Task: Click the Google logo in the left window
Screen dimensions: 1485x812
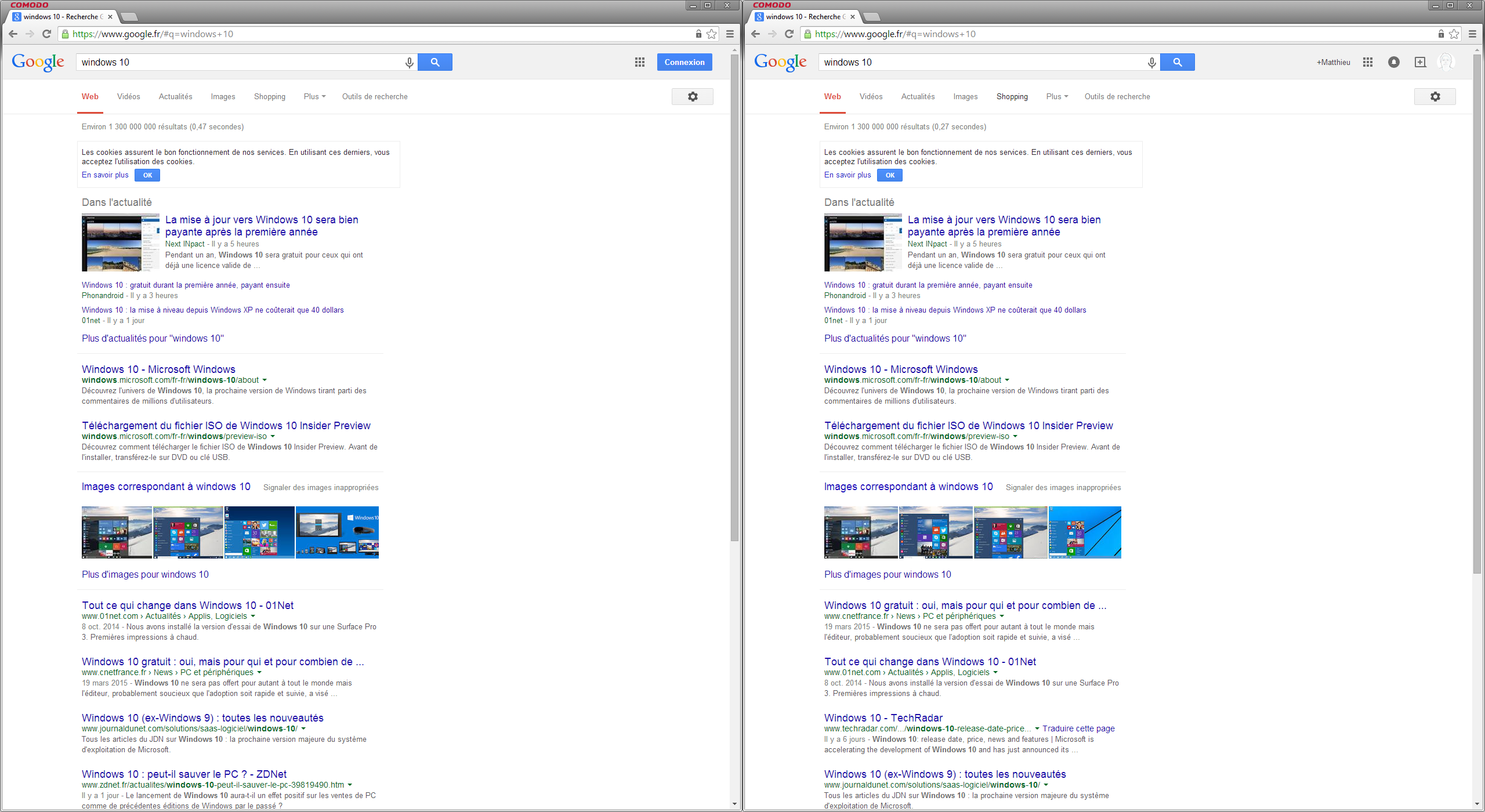Action: (x=38, y=62)
